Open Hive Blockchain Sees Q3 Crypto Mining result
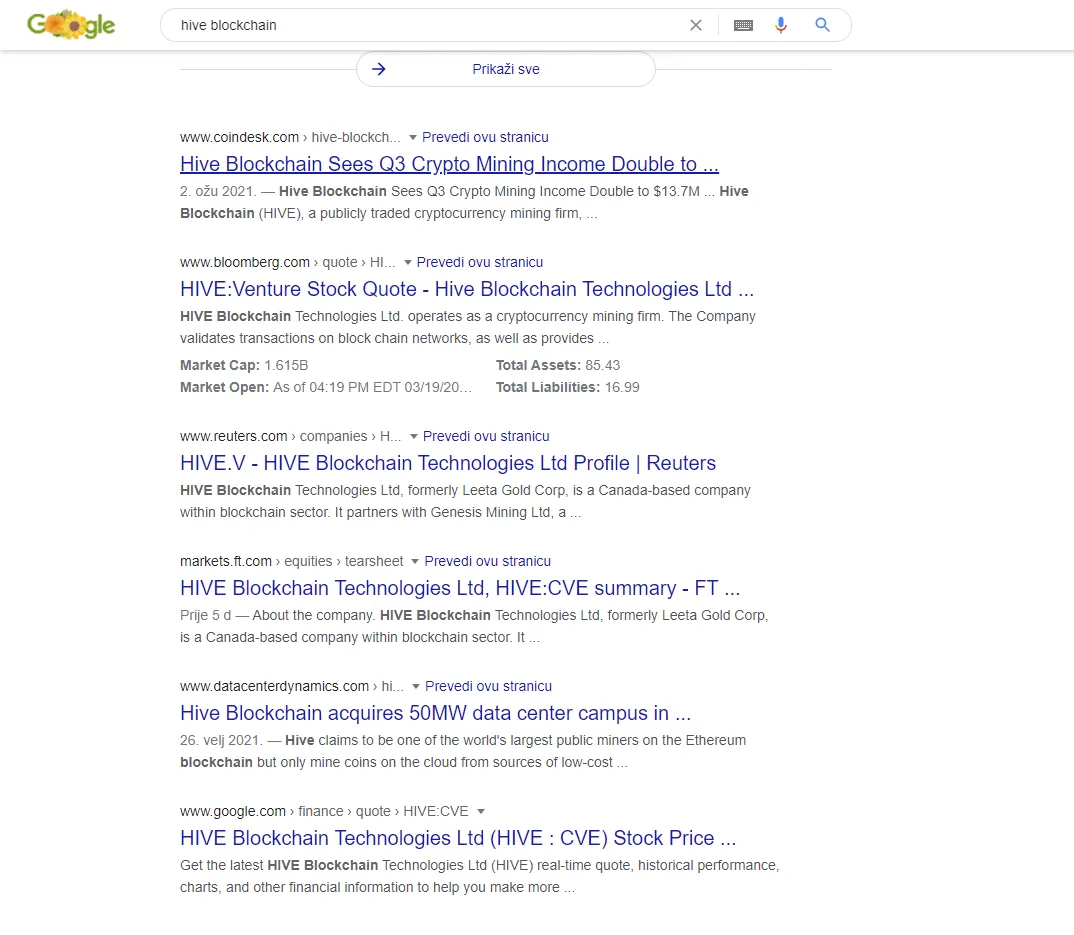The width and height of the screenshot is (1074, 935). coord(449,164)
